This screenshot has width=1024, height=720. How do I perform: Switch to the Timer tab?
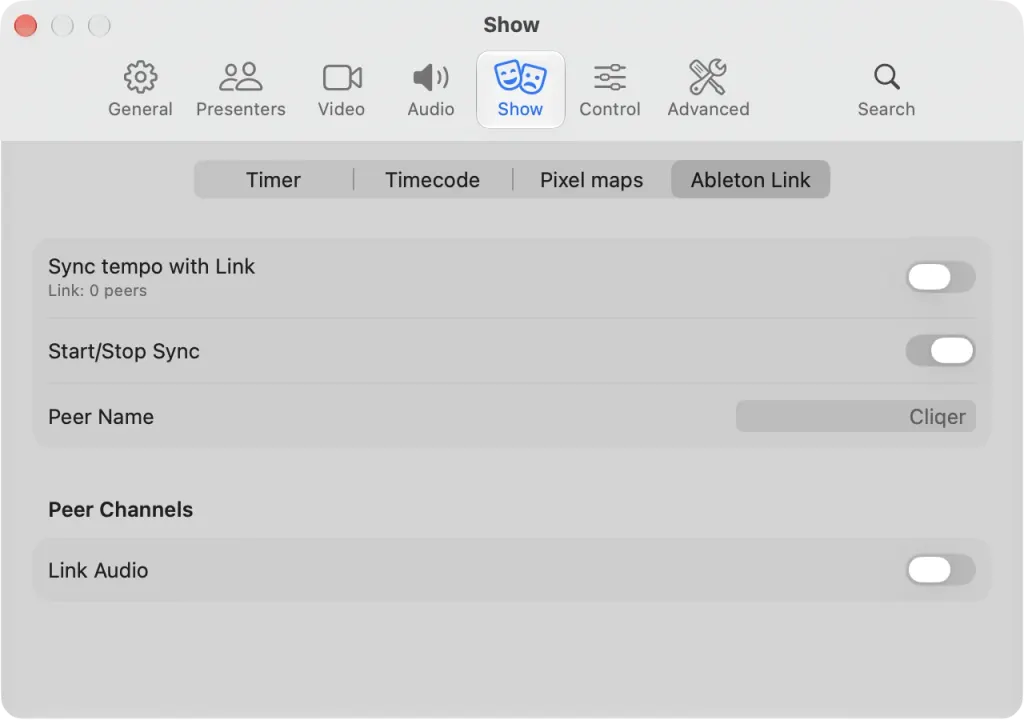pos(274,180)
